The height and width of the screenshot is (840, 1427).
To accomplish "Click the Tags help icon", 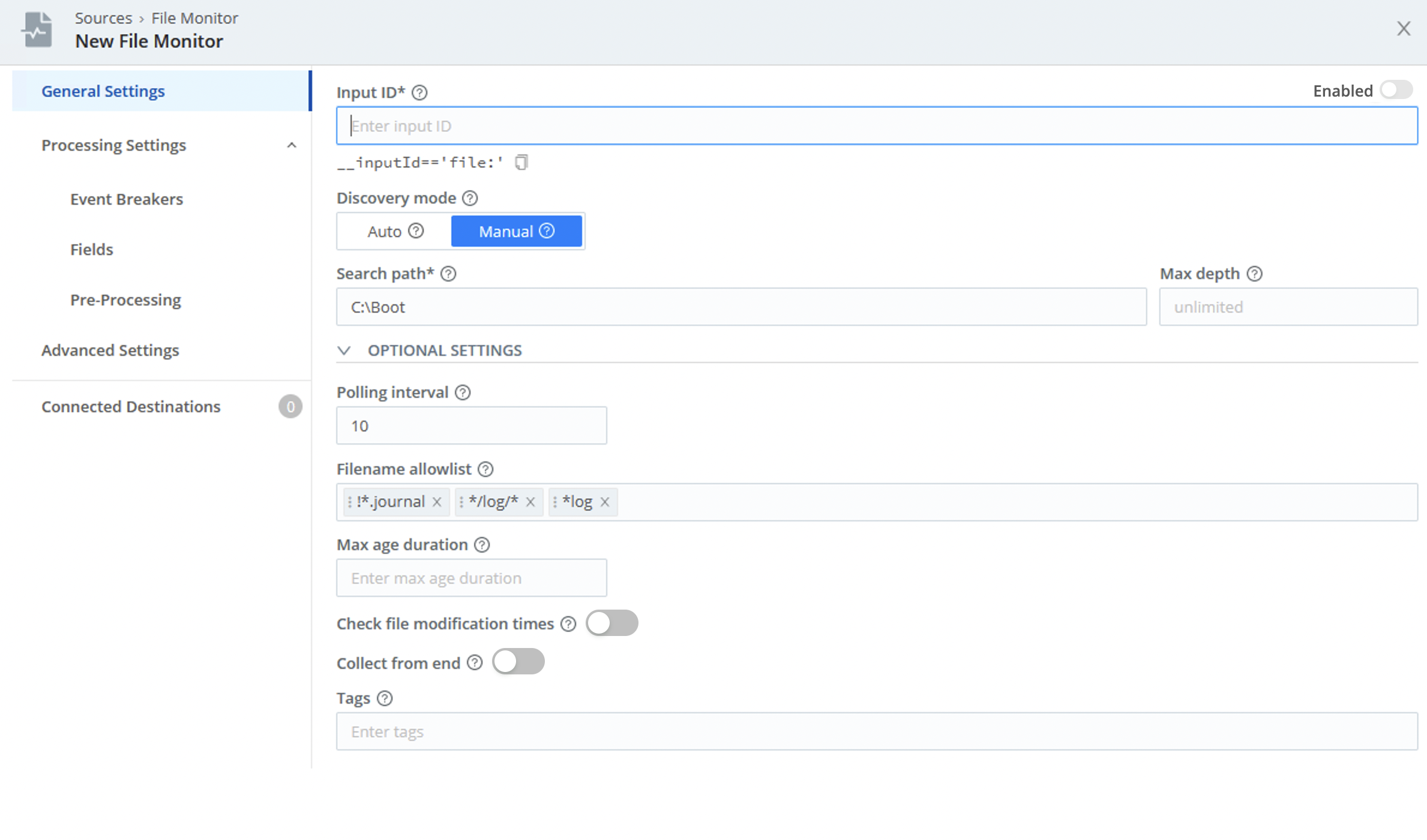I will (385, 698).
